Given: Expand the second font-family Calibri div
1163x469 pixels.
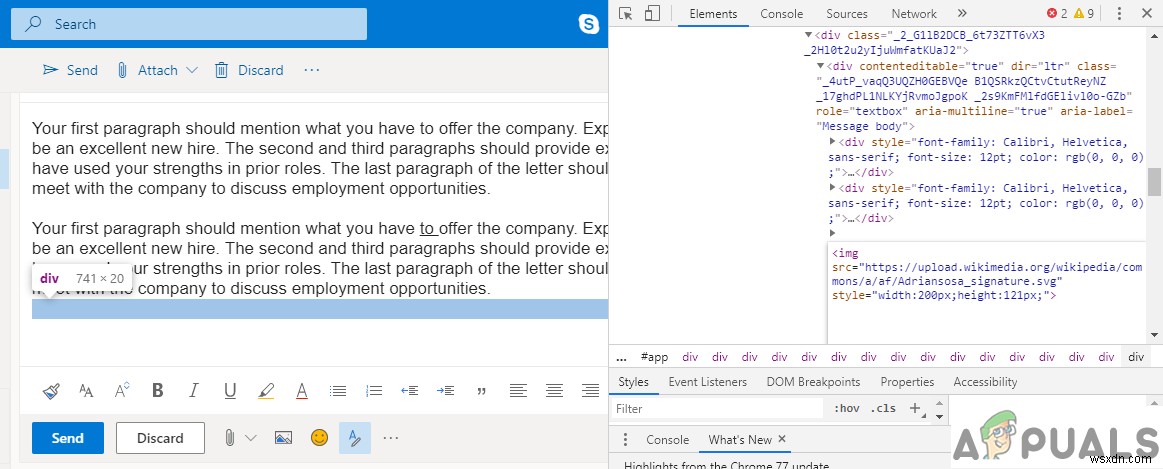Looking at the screenshot, I should [832, 188].
